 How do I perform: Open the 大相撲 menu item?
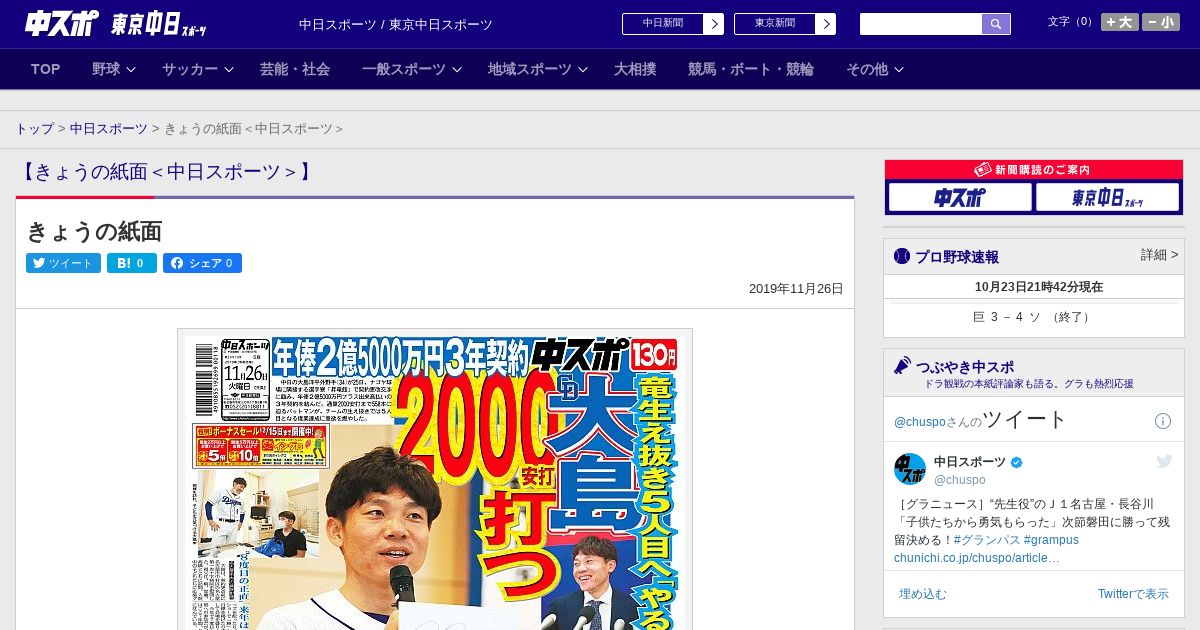[x=635, y=69]
